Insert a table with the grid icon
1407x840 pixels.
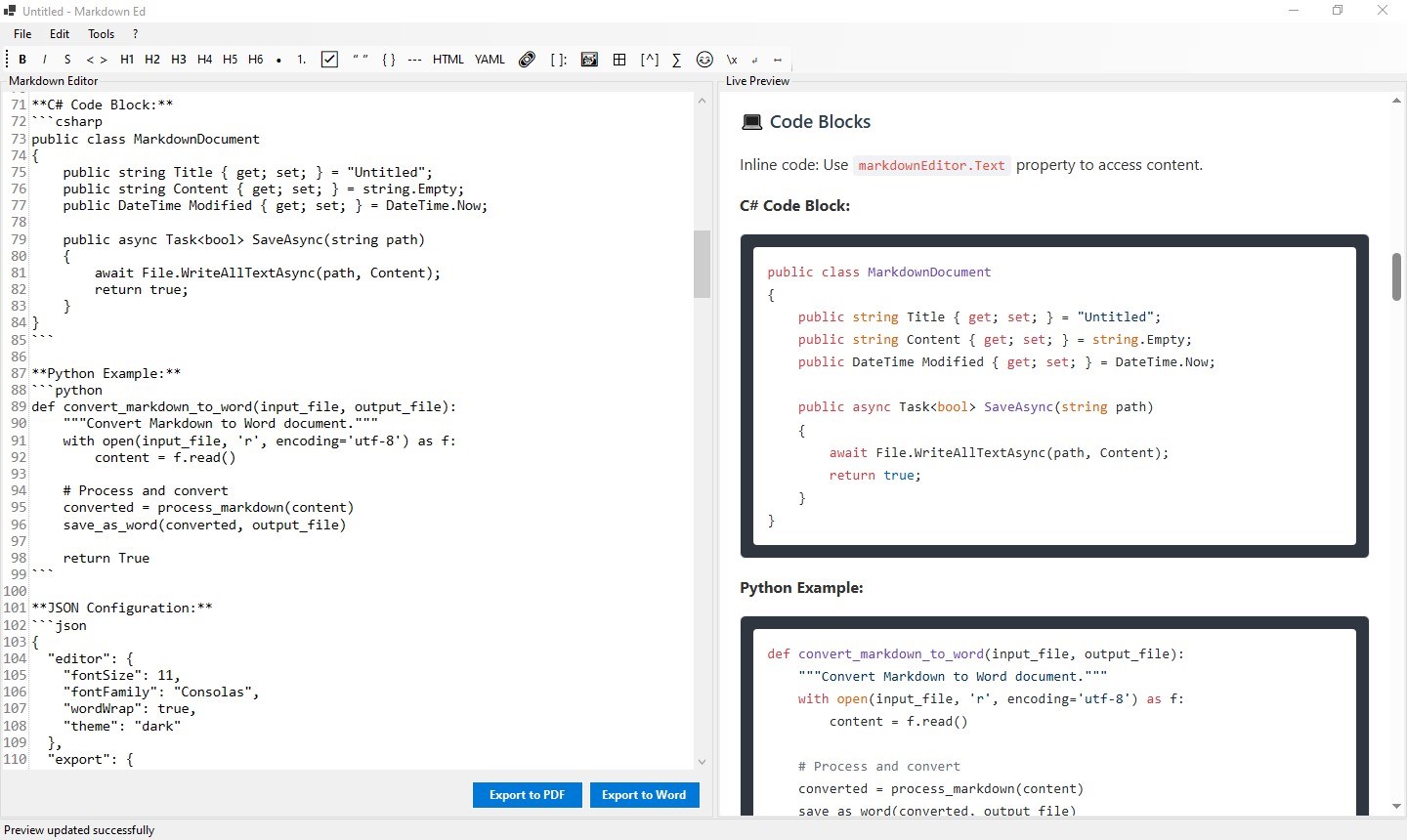pyautogui.click(x=619, y=60)
